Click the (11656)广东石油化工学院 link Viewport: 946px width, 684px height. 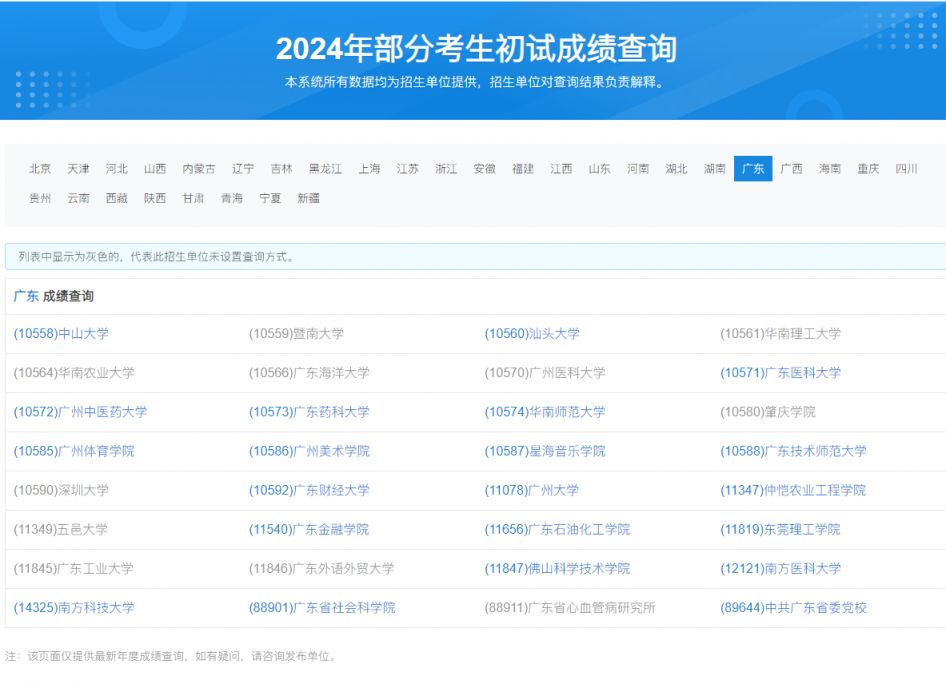[557, 530]
